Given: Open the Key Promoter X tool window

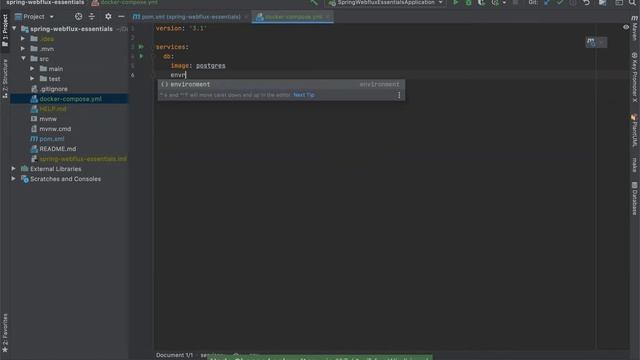Looking at the screenshot, I should [635, 77].
